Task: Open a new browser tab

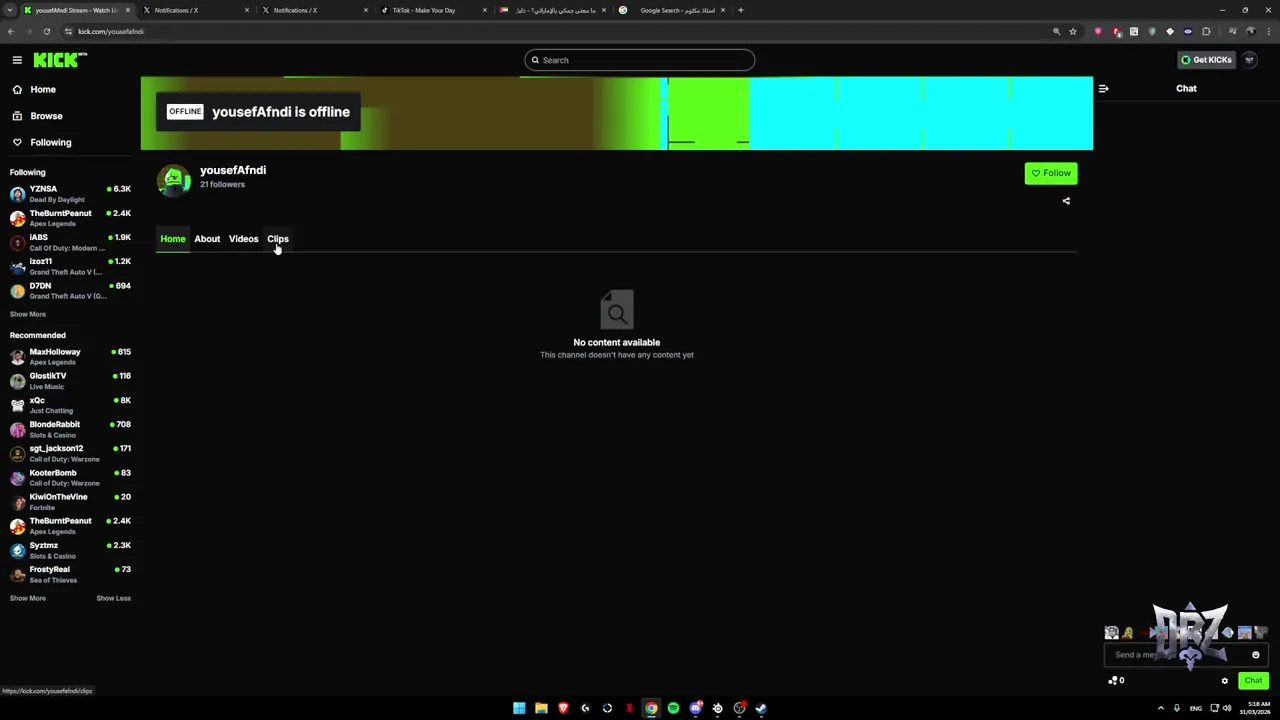Action: pos(740,10)
